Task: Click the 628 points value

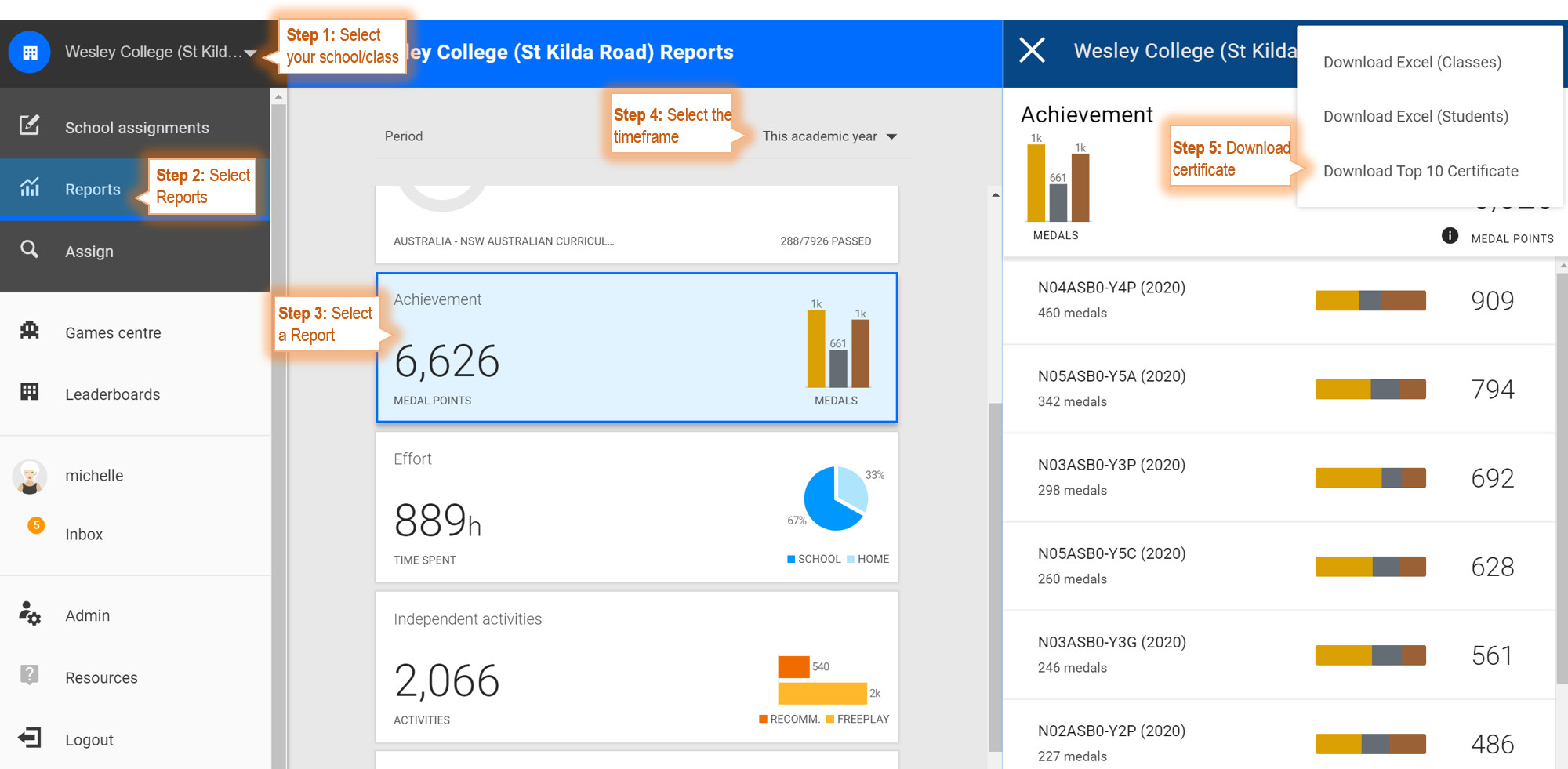Action: [x=1492, y=567]
